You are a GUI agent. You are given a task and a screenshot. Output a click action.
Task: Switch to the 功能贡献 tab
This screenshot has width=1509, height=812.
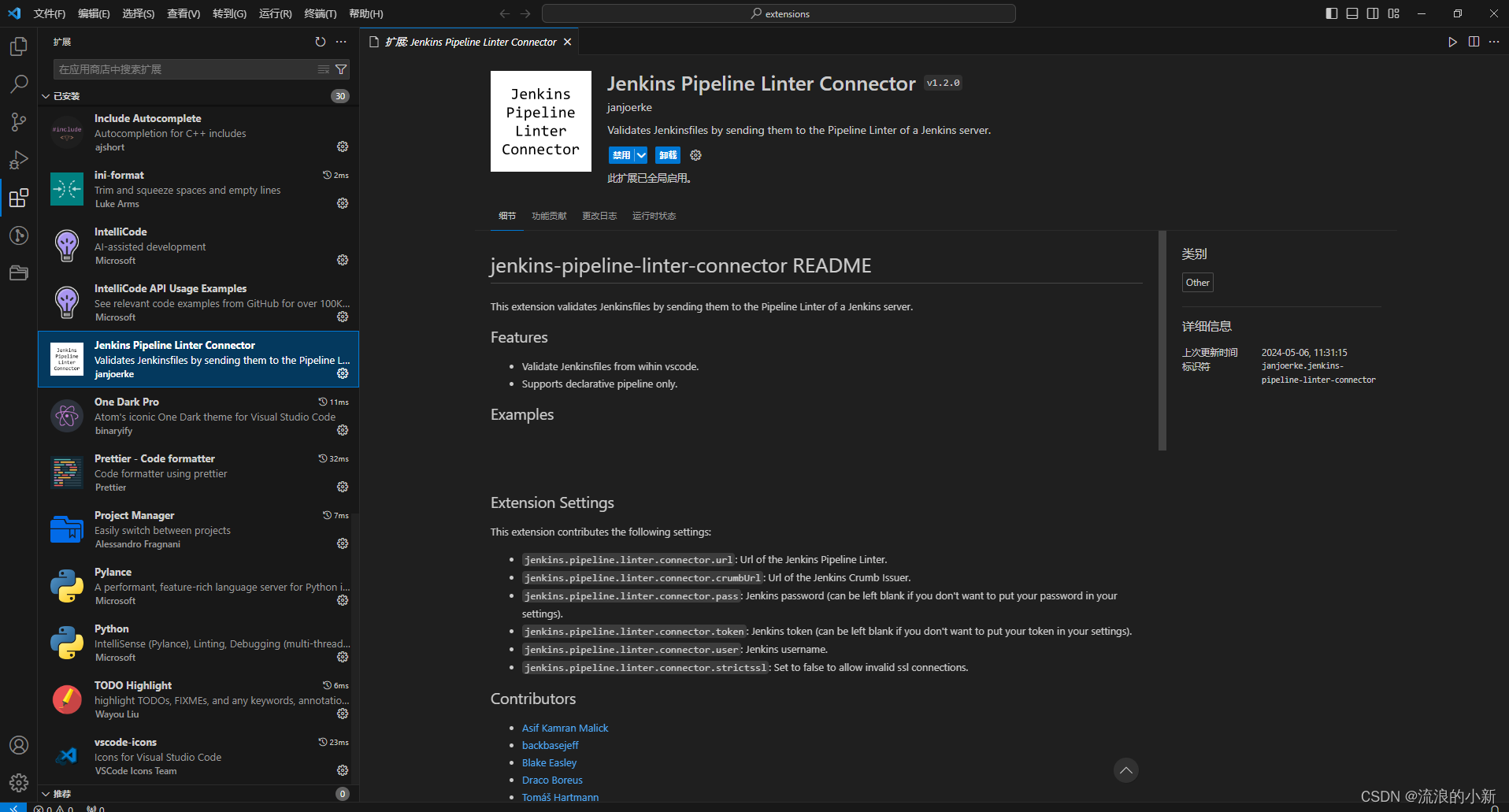click(x=549, y=216)
